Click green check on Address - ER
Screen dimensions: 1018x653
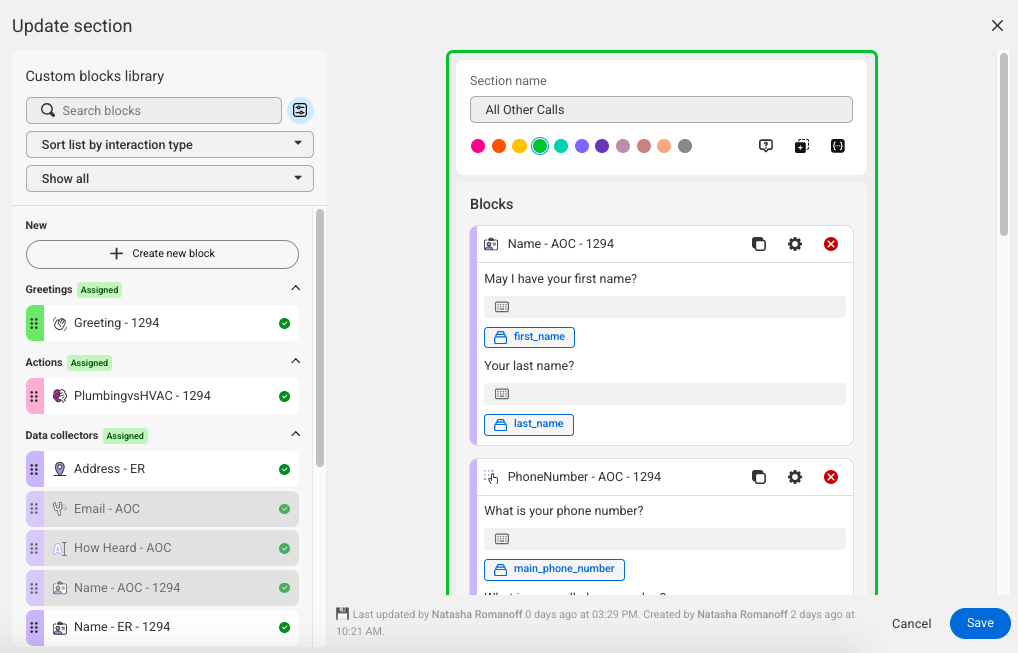pyautogui.click(x=284, y=469)
